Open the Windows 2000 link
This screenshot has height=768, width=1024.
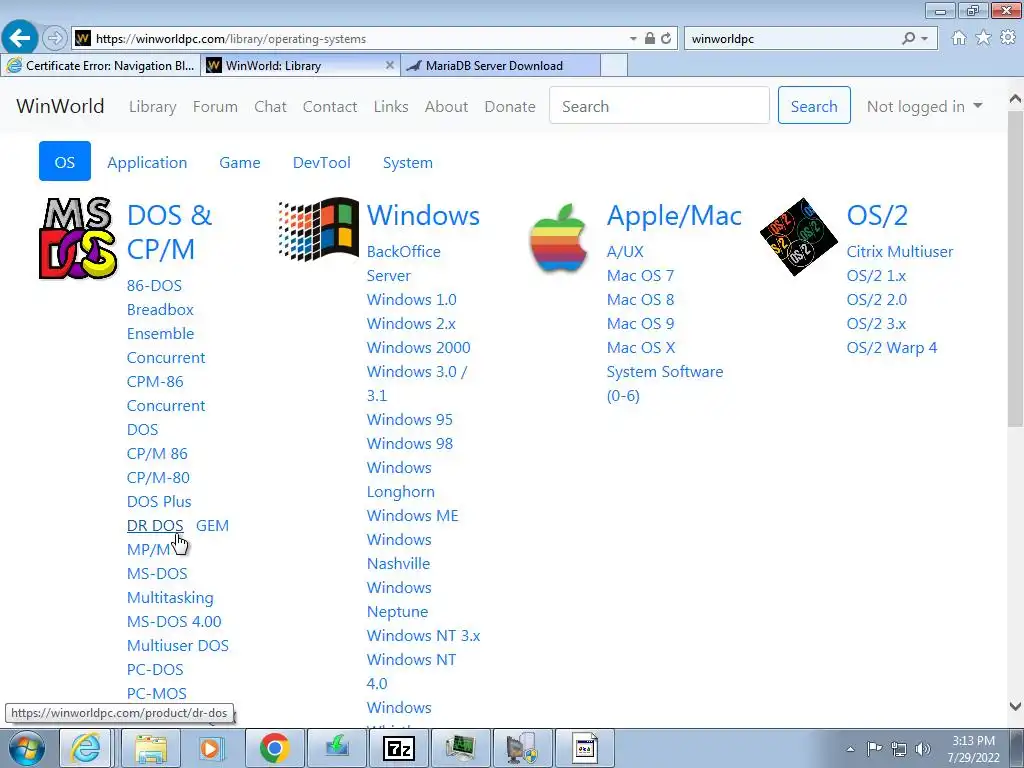[x=418, y=347]
